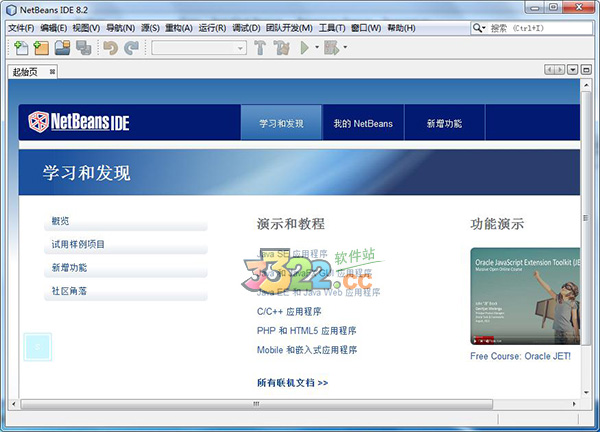The width and height of the screenshot is (600, 432).
Task: Open the 视图(V) menu
Action: point(86,28)
